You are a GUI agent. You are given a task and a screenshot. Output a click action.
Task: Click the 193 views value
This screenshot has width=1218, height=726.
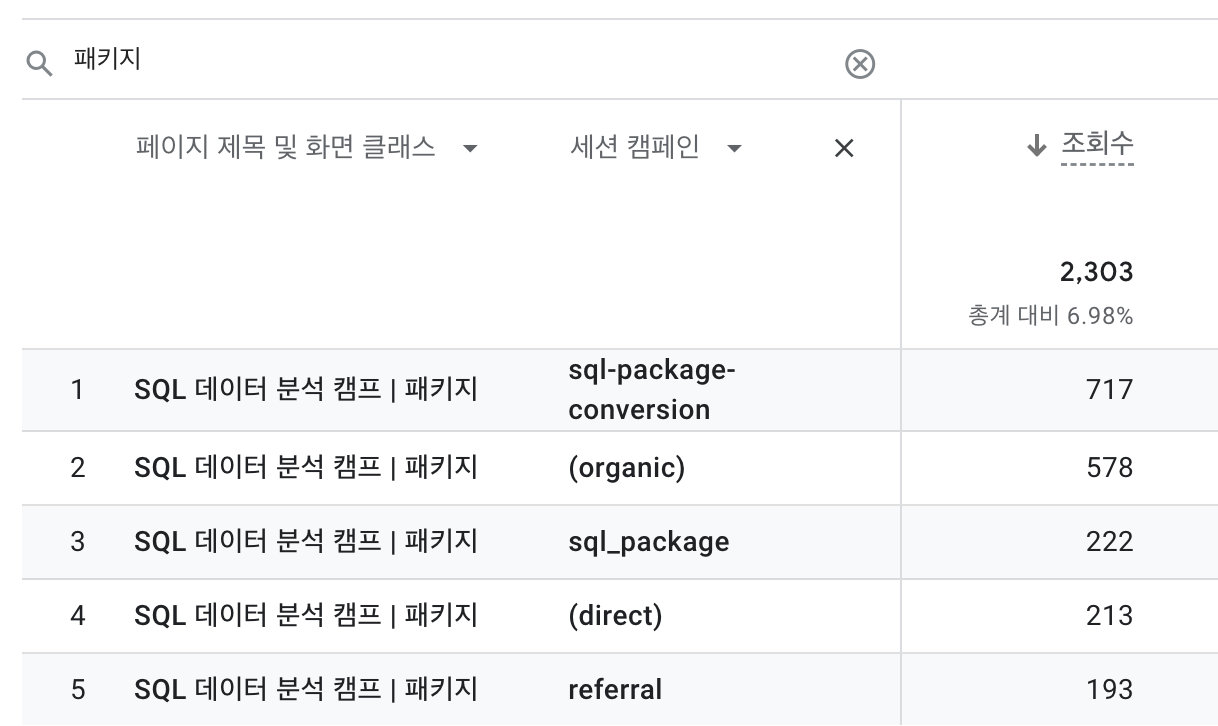pos(1110,690)
